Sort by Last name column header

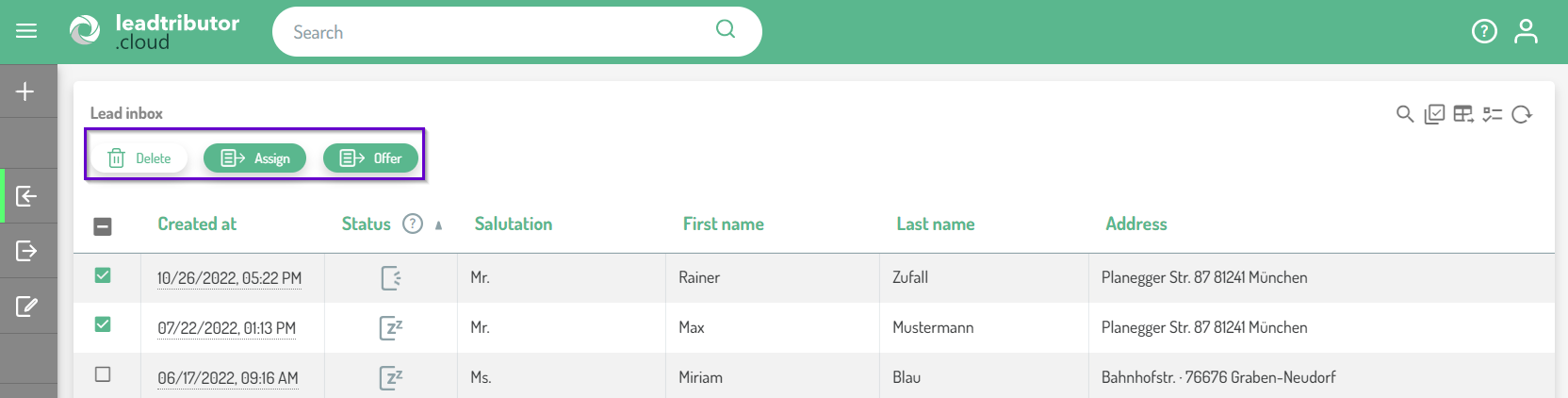click(935, 224)
